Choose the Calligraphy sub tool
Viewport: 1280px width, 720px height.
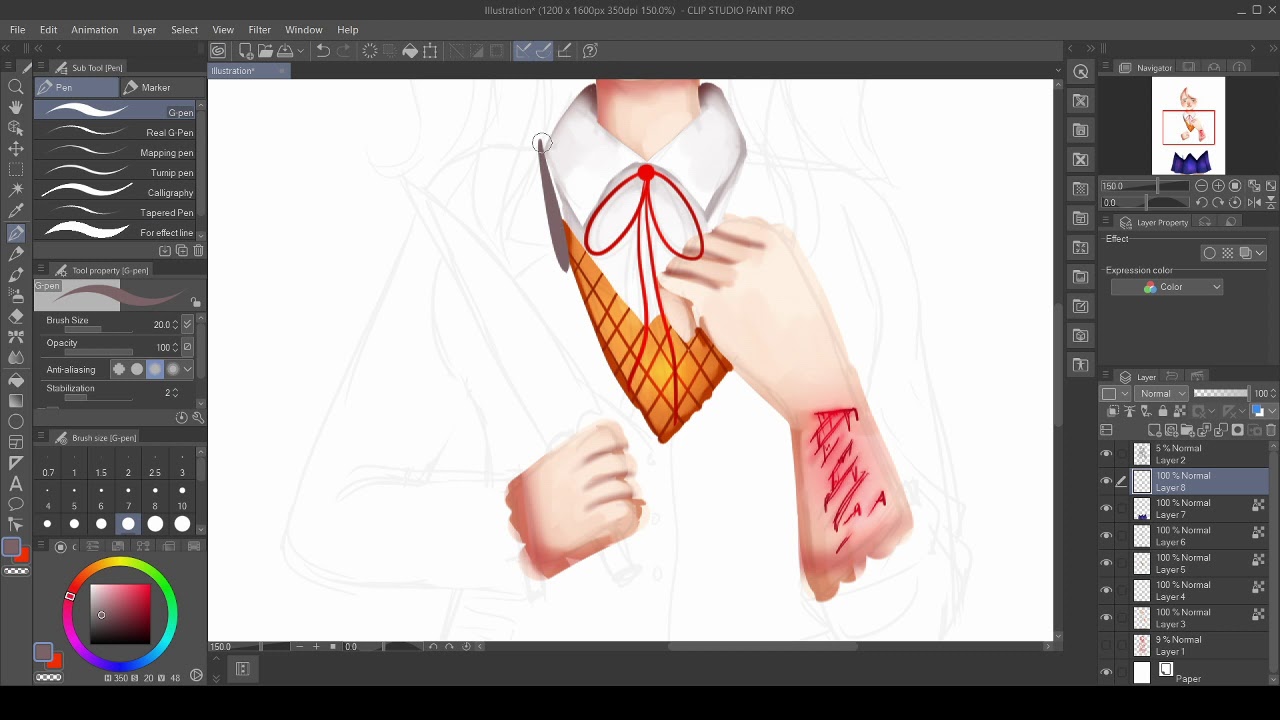point(115,192)
